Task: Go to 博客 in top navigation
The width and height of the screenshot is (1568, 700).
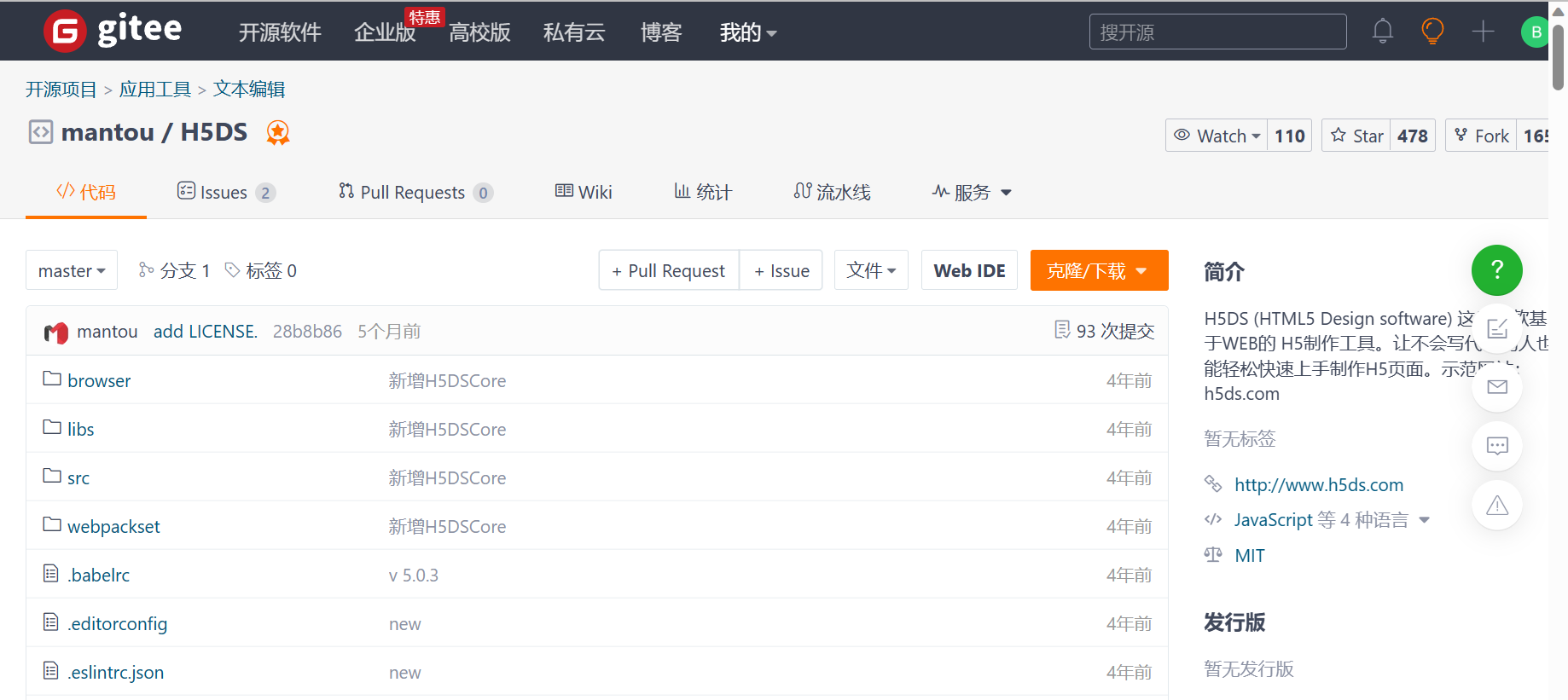Action: click(x=661, y=32)
